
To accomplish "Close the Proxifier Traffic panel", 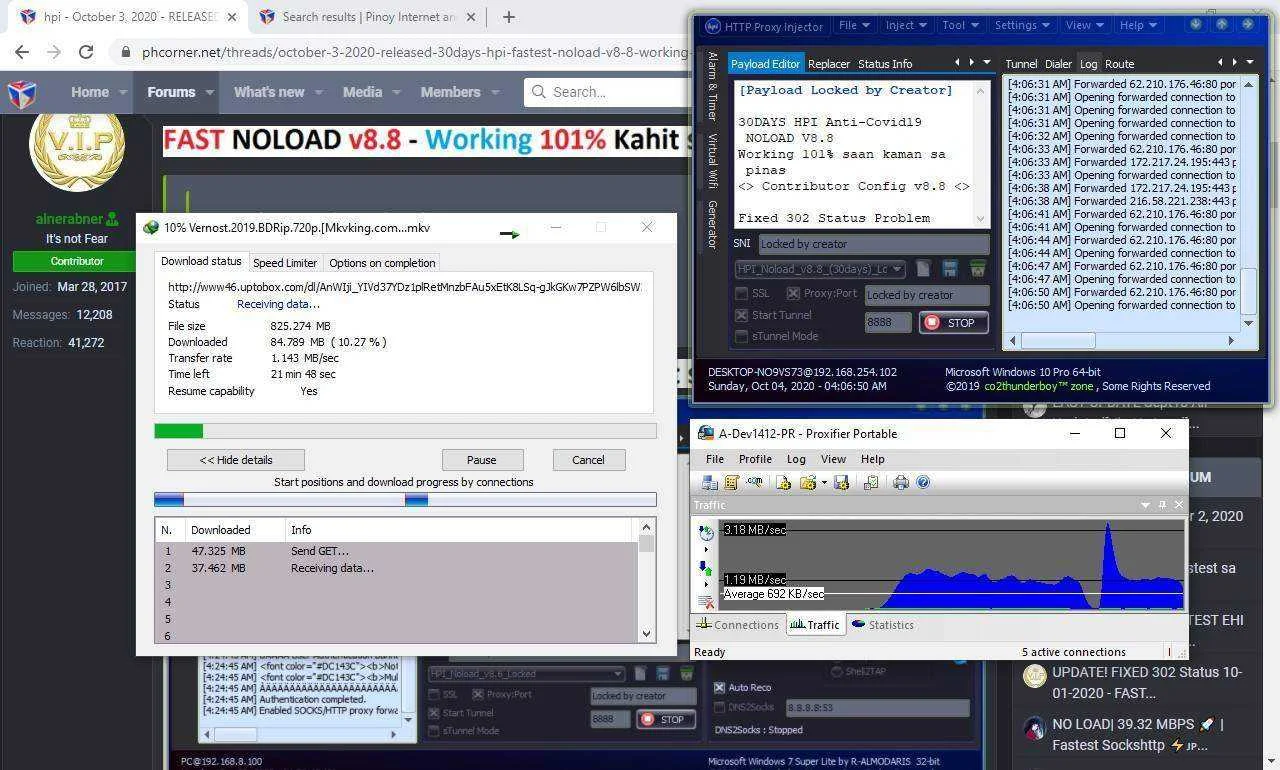I will click(x=1179, y=505).
